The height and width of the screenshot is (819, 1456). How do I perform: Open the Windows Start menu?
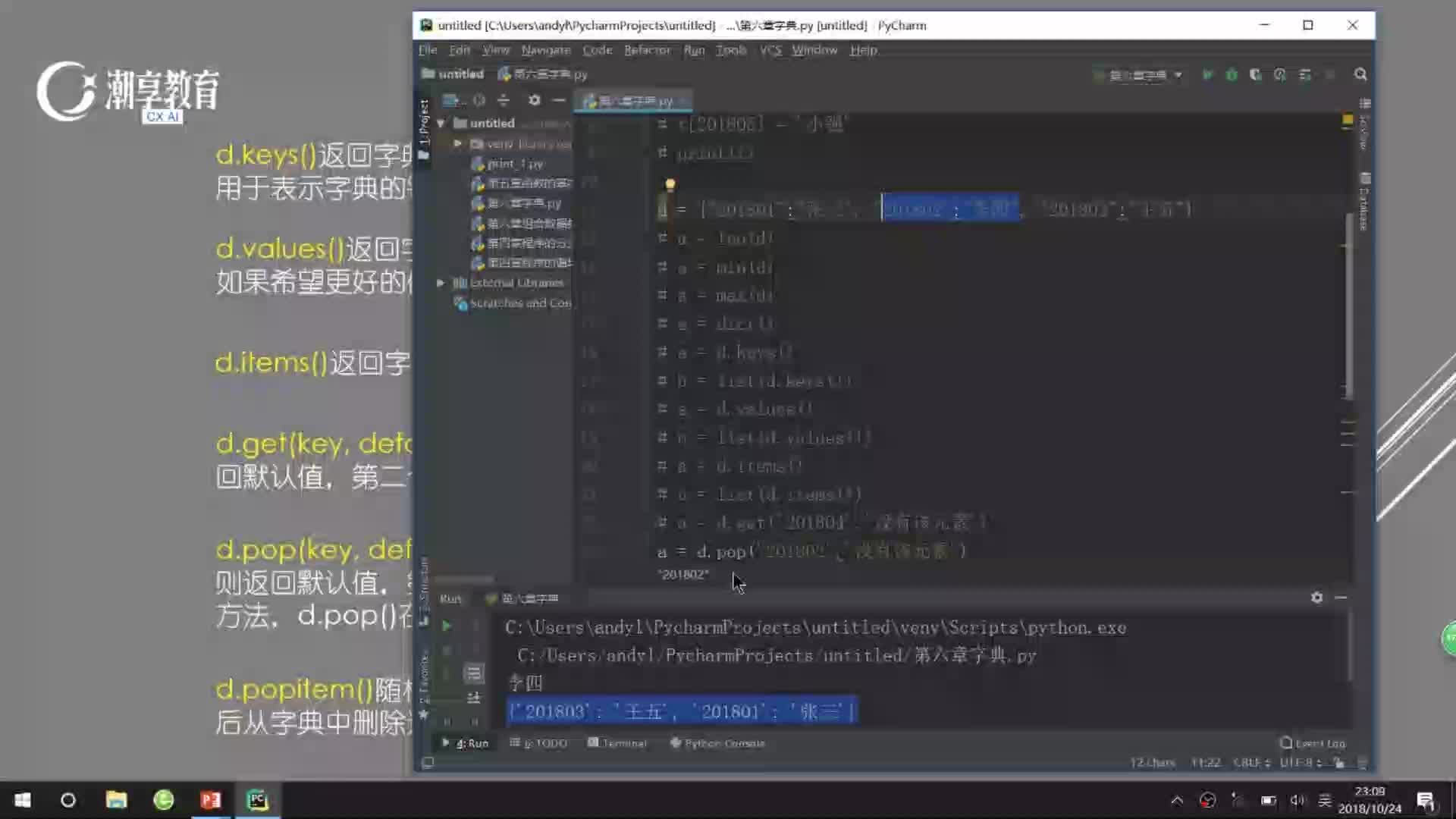[x=23, y=800]
